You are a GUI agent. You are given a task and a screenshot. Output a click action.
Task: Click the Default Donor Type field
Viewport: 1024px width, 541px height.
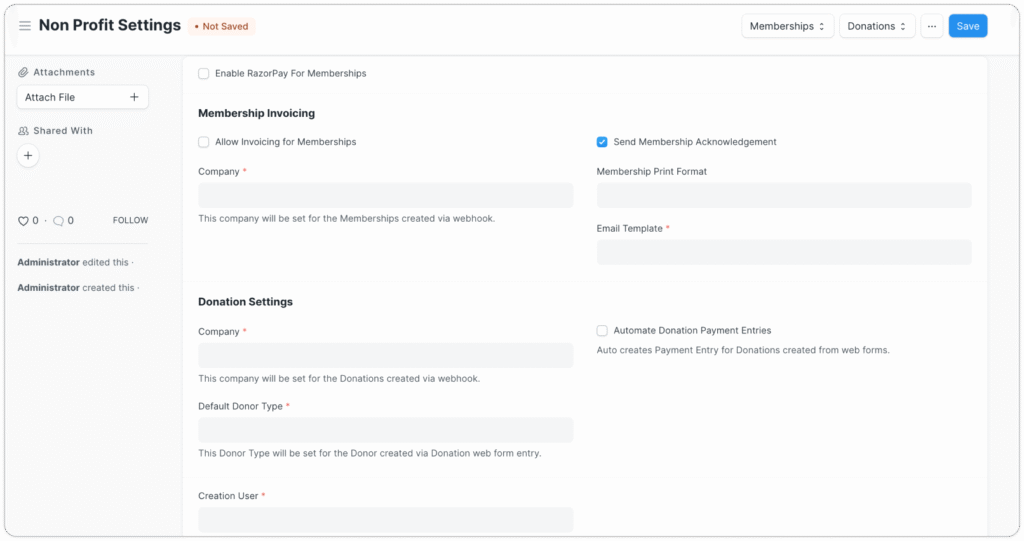pos(385,430)
